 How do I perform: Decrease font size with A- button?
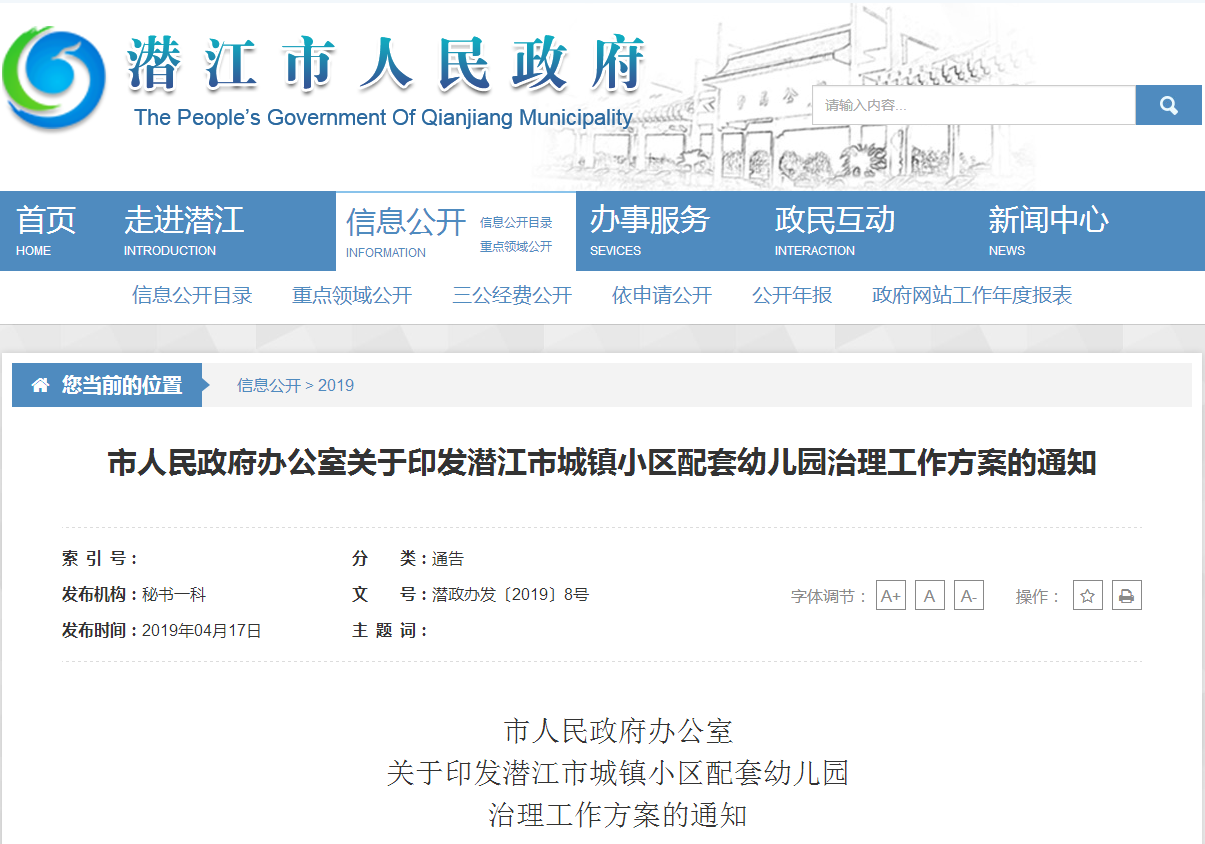[x=968, y=596]
